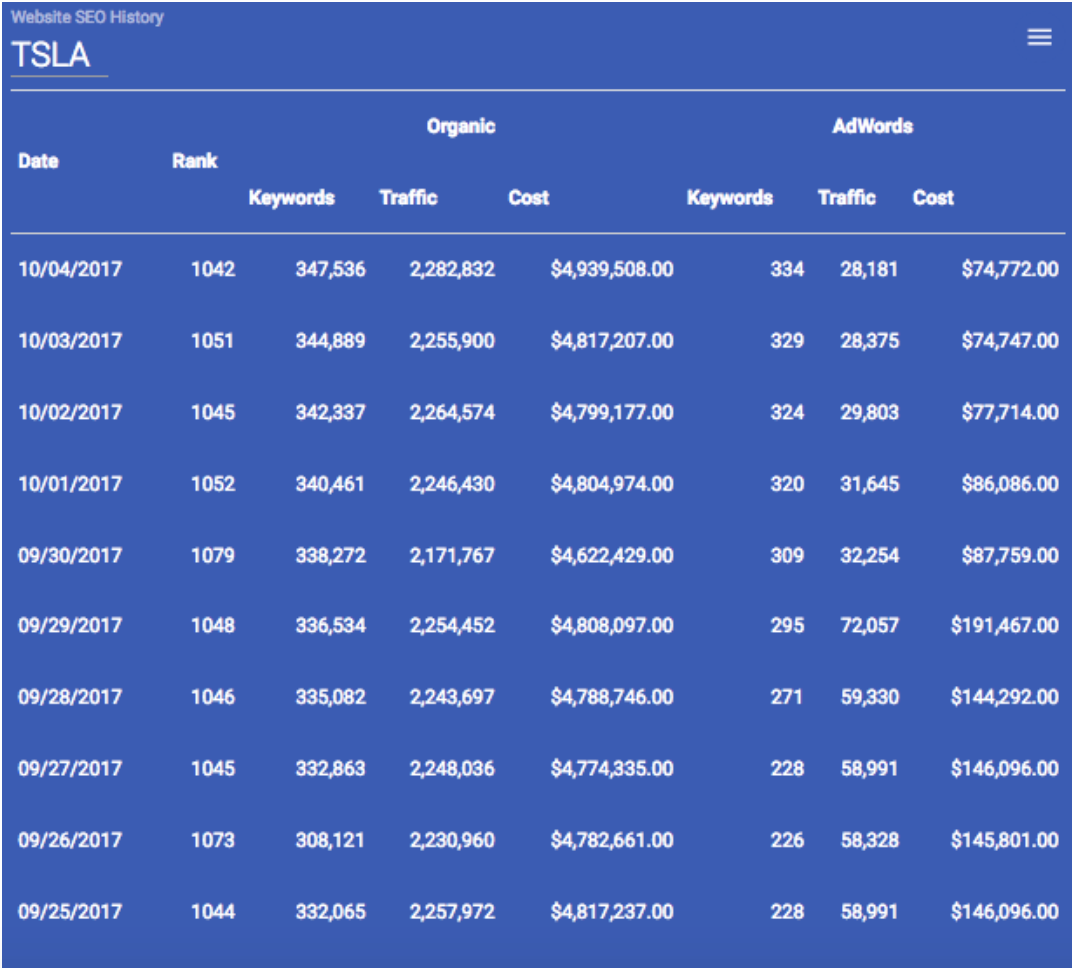The width and height of the screenshot is (1072, 968).
Task: Click organic cost $4,939,508.00
Action: [x=613, y=269]
